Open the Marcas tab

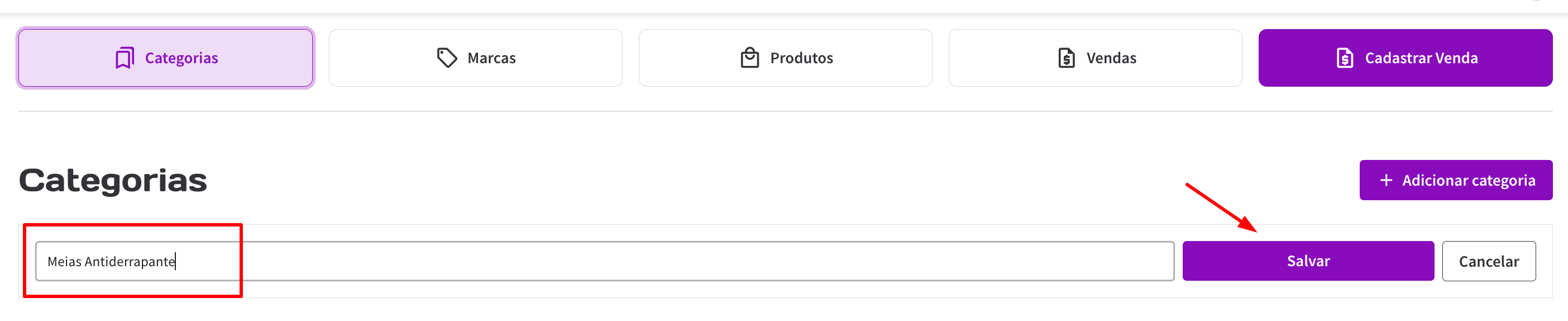[475, 58]
